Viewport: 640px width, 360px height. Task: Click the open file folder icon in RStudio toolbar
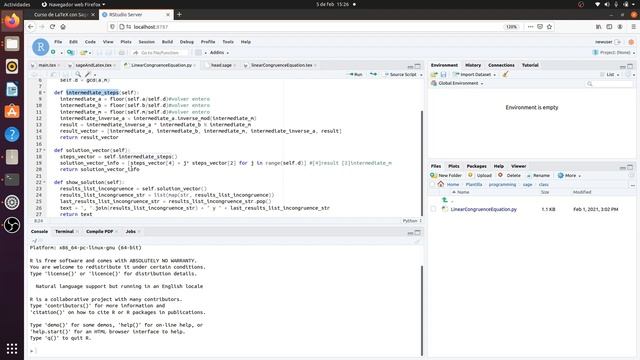pos(84,53)
